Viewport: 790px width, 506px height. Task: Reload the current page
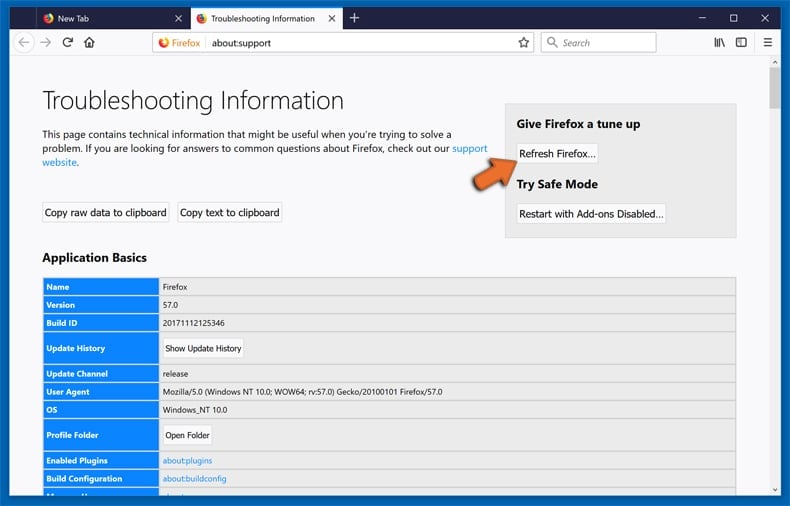tap(68, 43)
